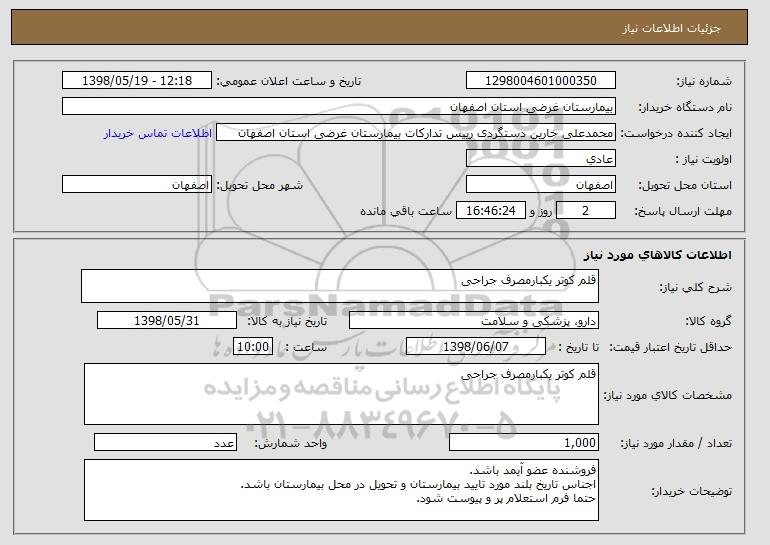The image size is (770, 545).
Task: Click the delivery city field next to شهر محل تحویل
Action: click(137, 185)
